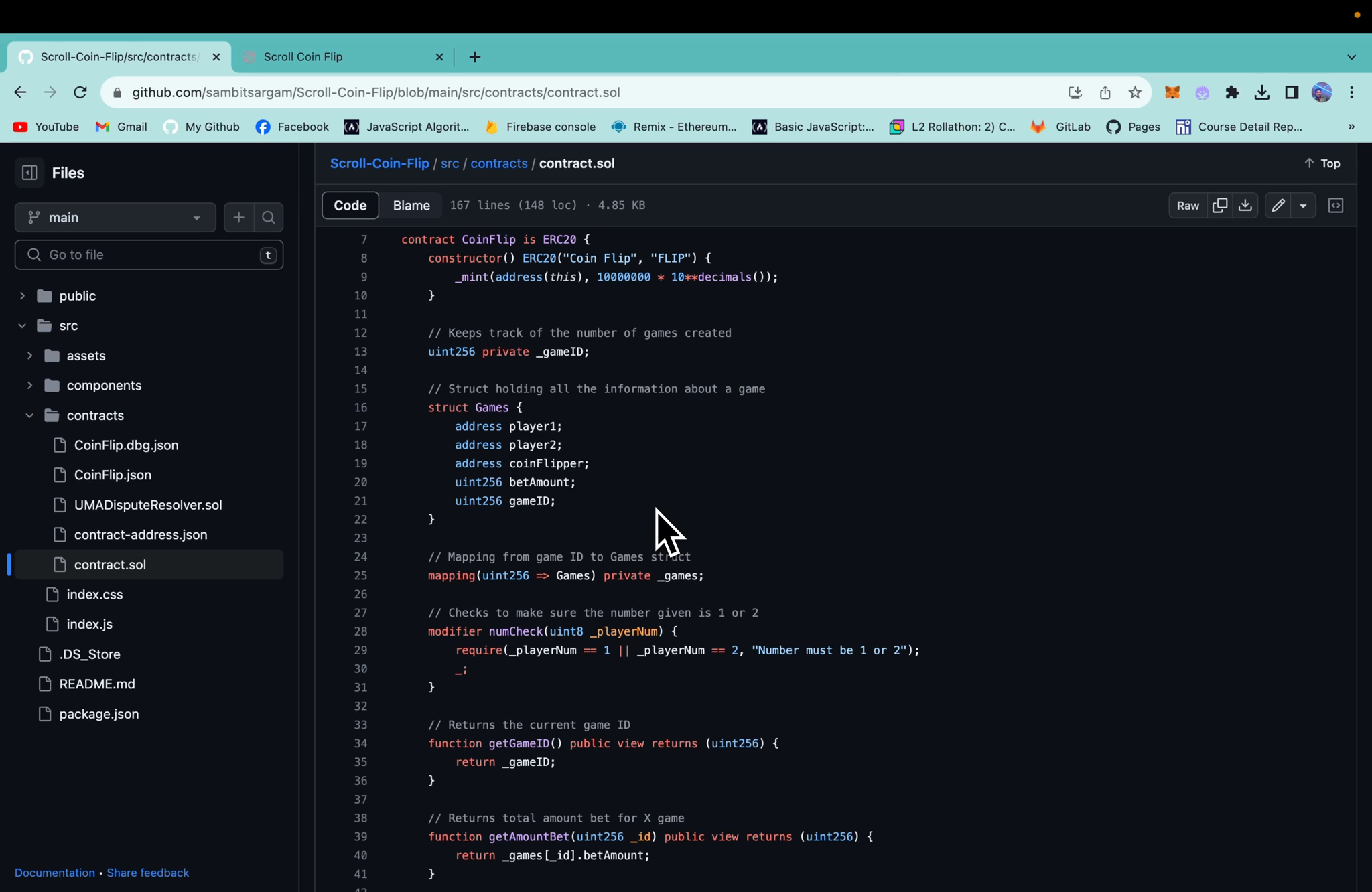The height and width of the screenshot is (892, 1372).
Task: Switch to the Scroll Coin Flip tab
Action: (x=342, y=57)
